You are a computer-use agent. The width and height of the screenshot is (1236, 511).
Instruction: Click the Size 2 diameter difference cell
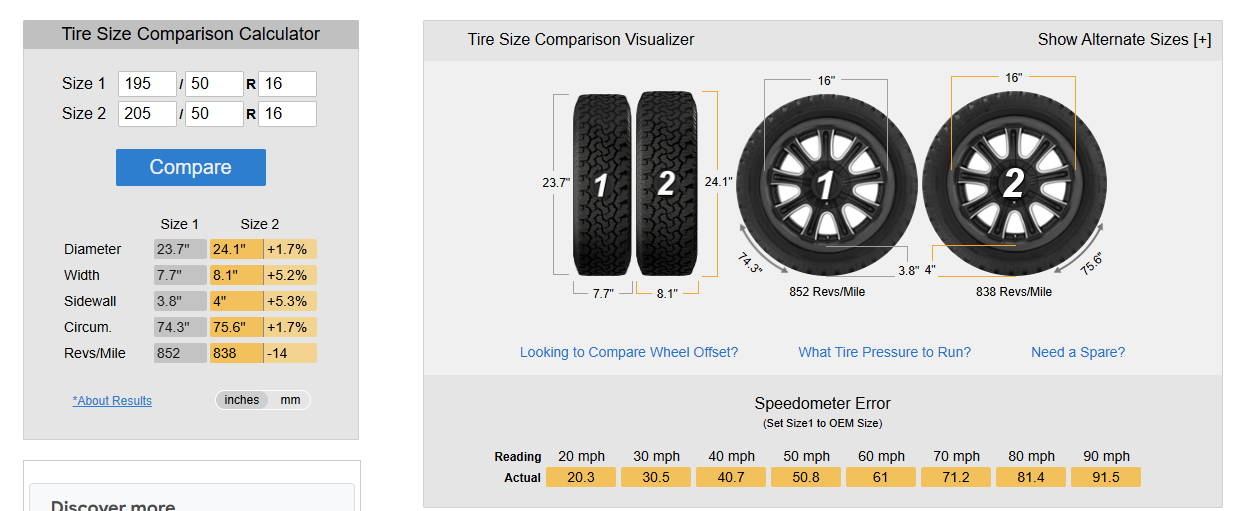[x=290, y=250]
